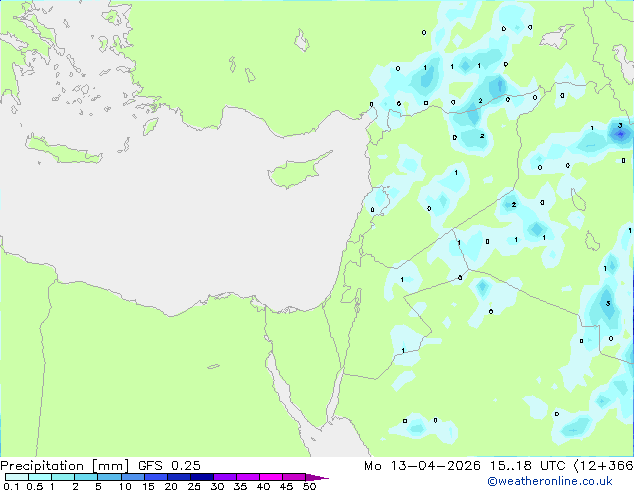This screenshot has width=634, height=490.
Task: Click the legend label '40'
Action: point(263,486)
